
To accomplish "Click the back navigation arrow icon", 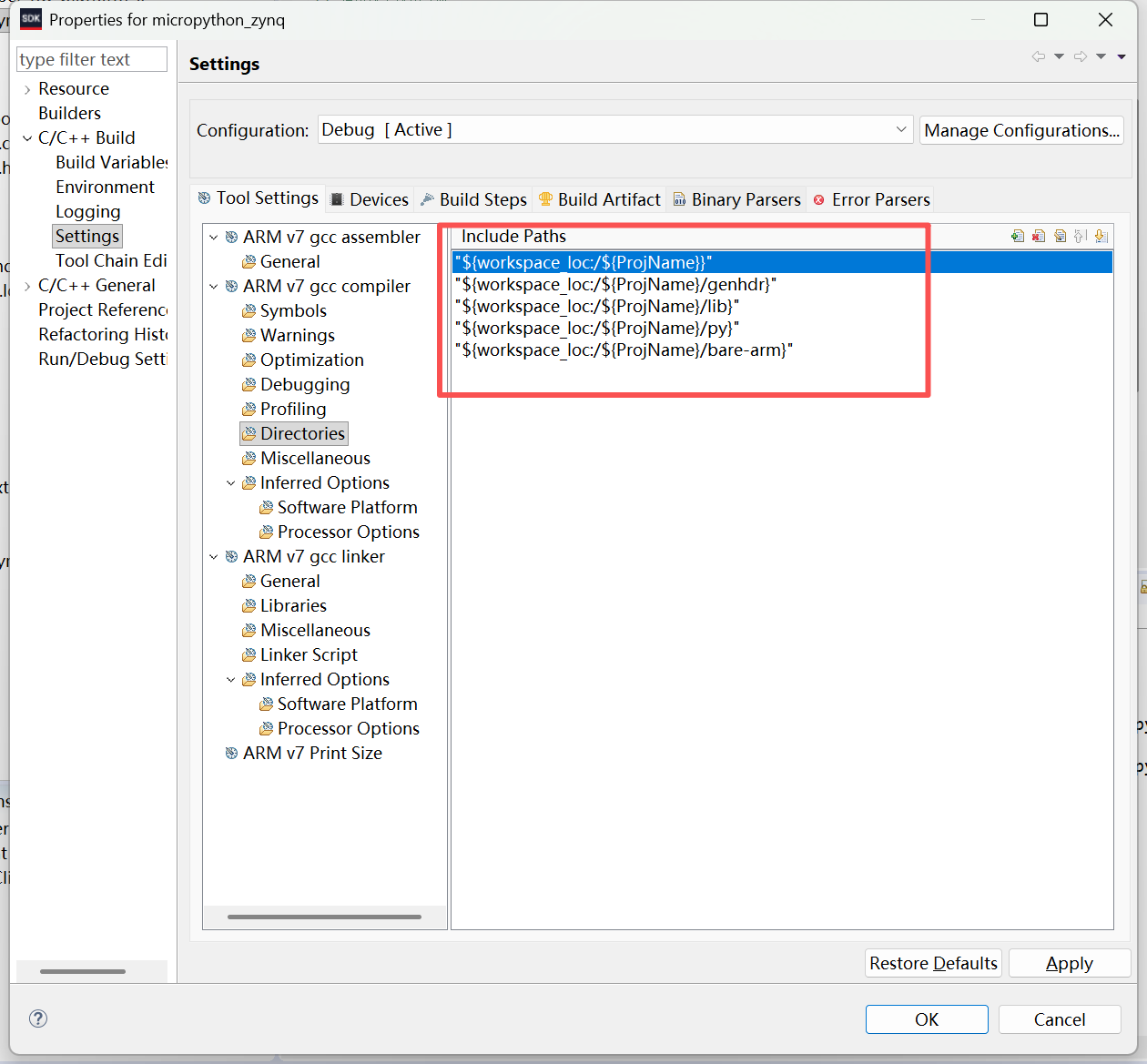I will tap(1038, 56).
